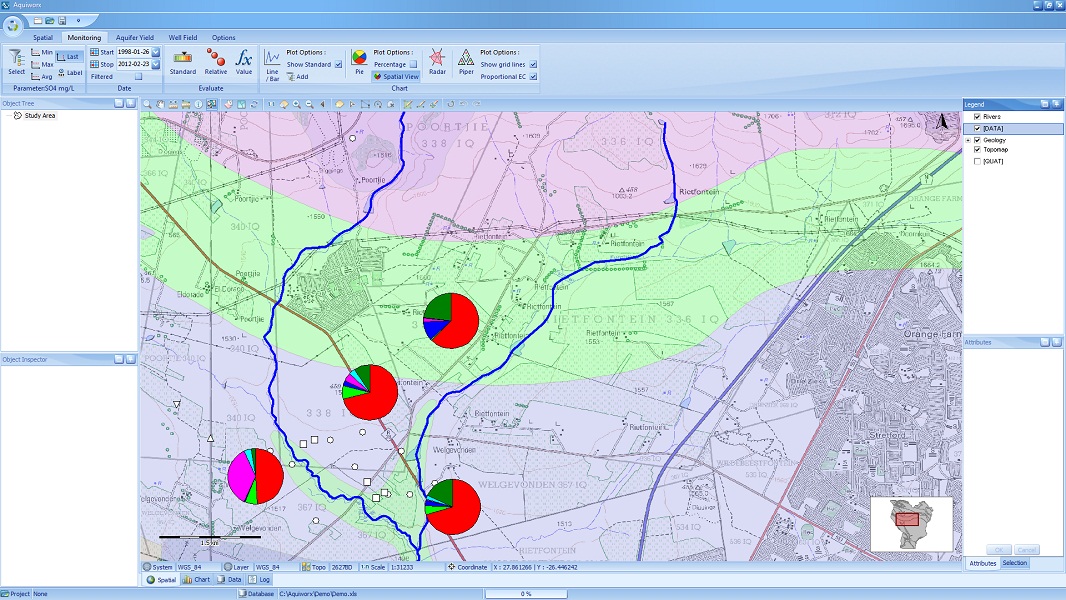Choose the Line / Bar chart icon
Screen dimensions: 1066x600
pyautogui.click(x=272, y=59)
